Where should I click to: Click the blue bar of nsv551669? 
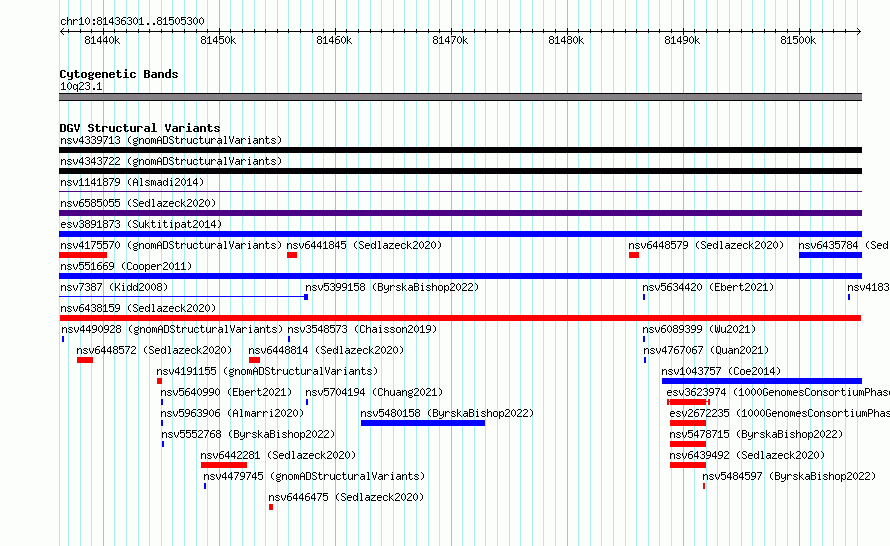(x=460, y=276)
